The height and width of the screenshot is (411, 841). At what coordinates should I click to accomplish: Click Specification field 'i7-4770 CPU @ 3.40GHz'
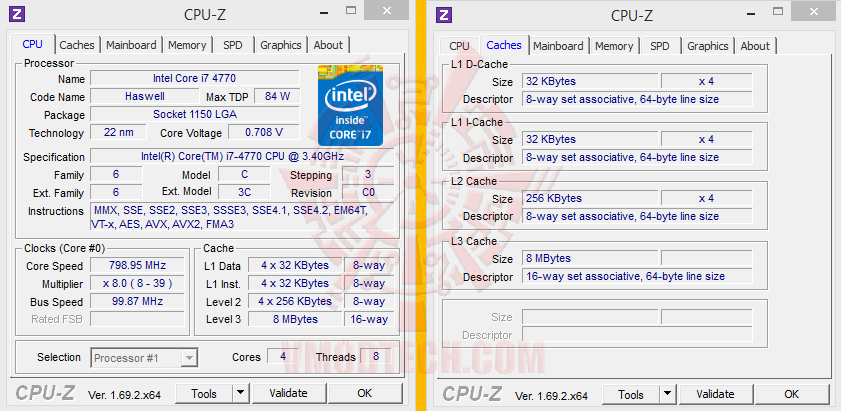pos(242,157)
